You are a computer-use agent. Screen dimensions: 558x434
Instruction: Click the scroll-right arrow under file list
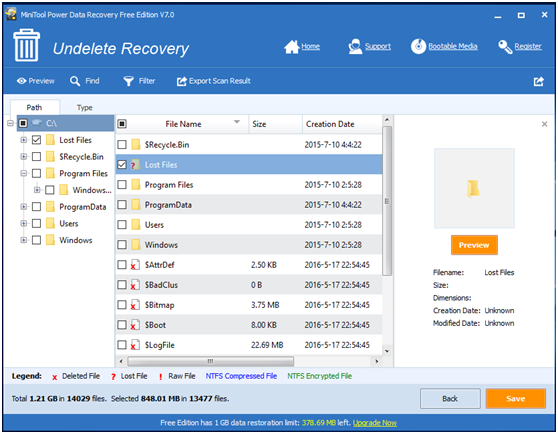(377, 361)
